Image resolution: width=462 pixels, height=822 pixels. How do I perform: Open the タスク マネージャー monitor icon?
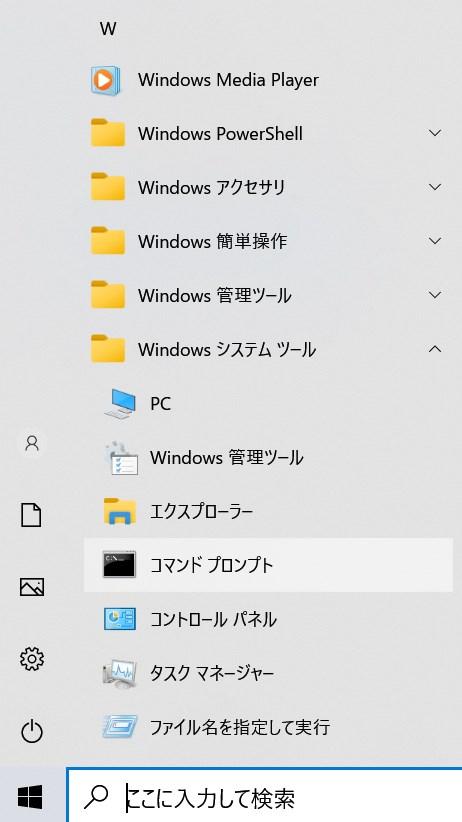pos(120,673)
